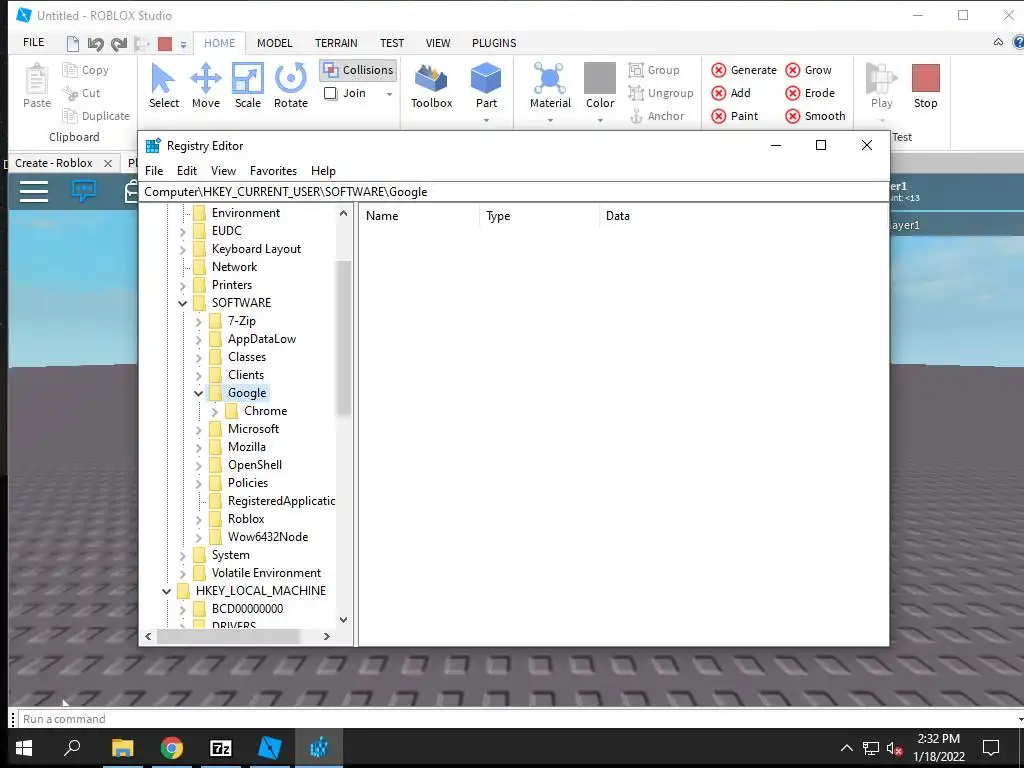Image resolution: width=1024 pixels, height=768 pixels.
Task: Click the gray Color swatch
Action: point(600,78)
